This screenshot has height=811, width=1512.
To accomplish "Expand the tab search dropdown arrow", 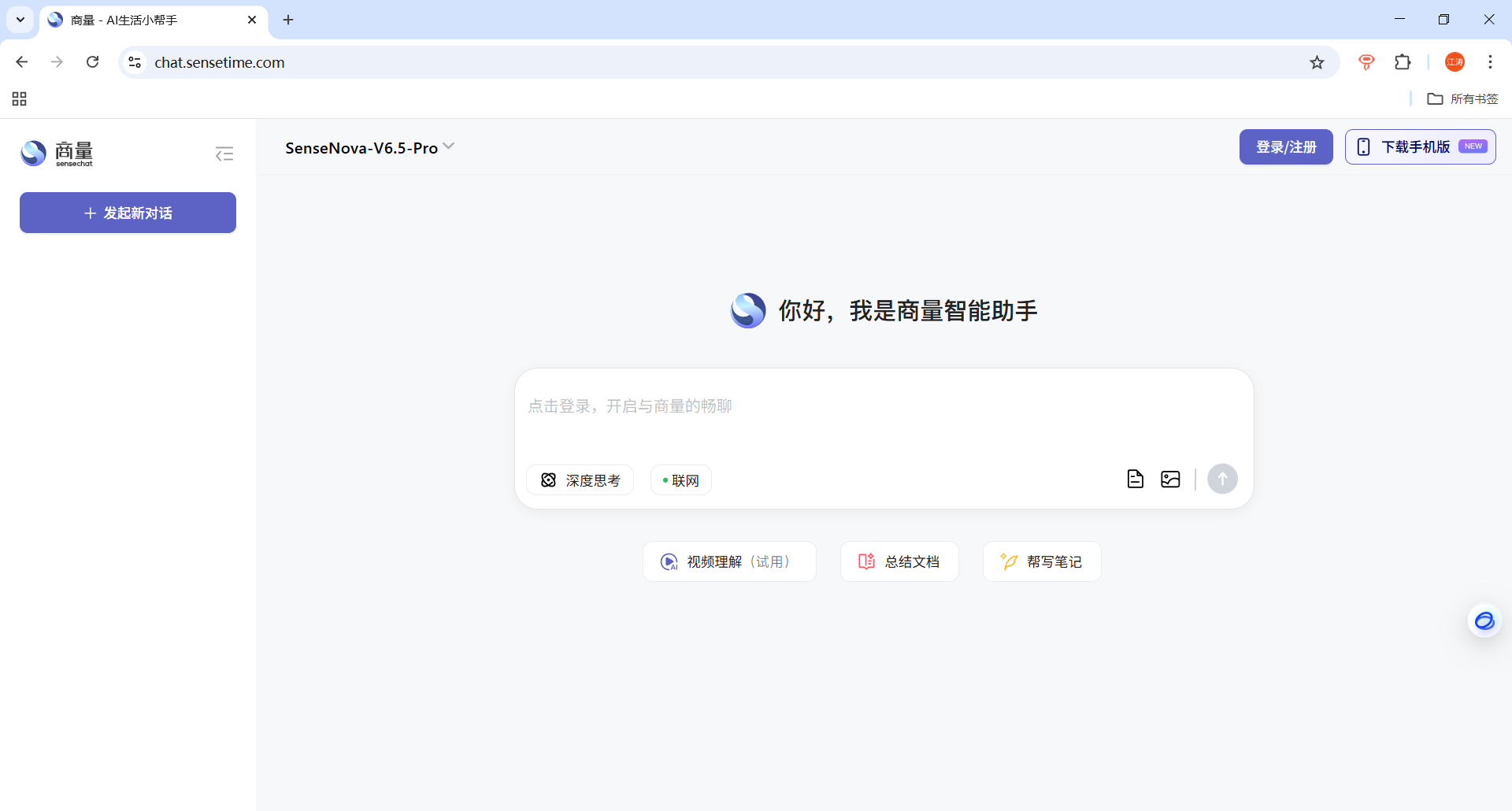I will point(20,20).
